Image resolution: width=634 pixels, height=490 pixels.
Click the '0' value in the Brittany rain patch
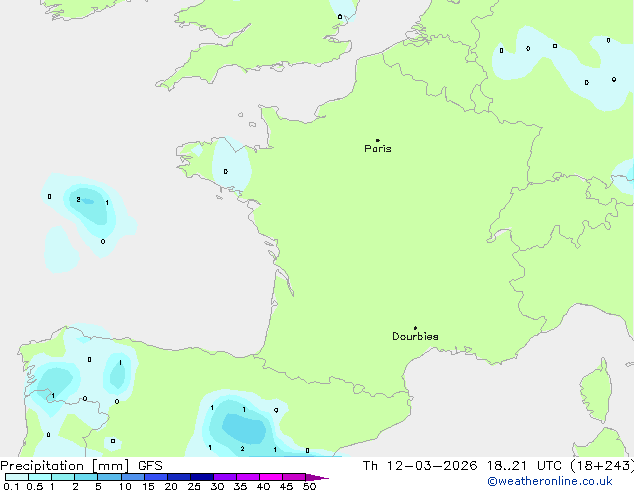coord(226,171)
